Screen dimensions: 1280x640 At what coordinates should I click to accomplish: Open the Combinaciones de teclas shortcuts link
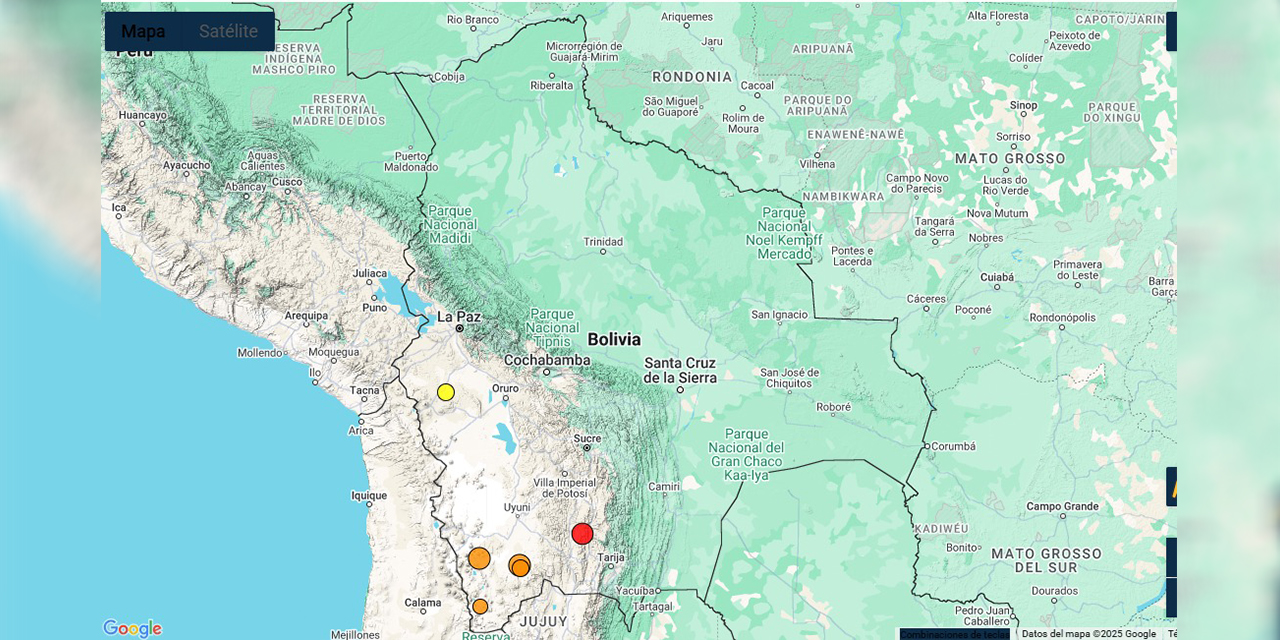pos(955,634)
